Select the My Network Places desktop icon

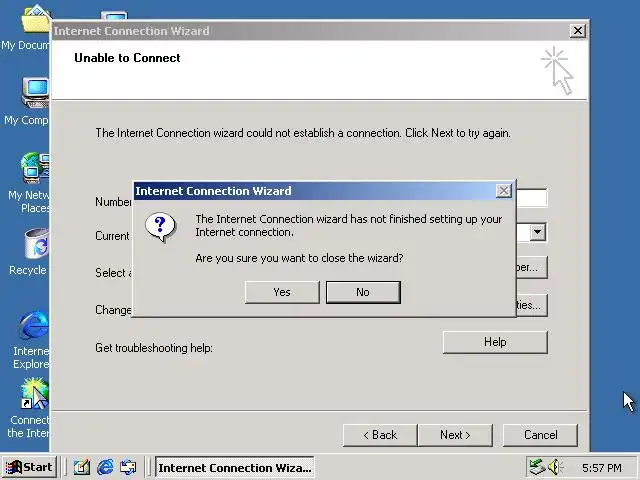[x=29, y=183]
